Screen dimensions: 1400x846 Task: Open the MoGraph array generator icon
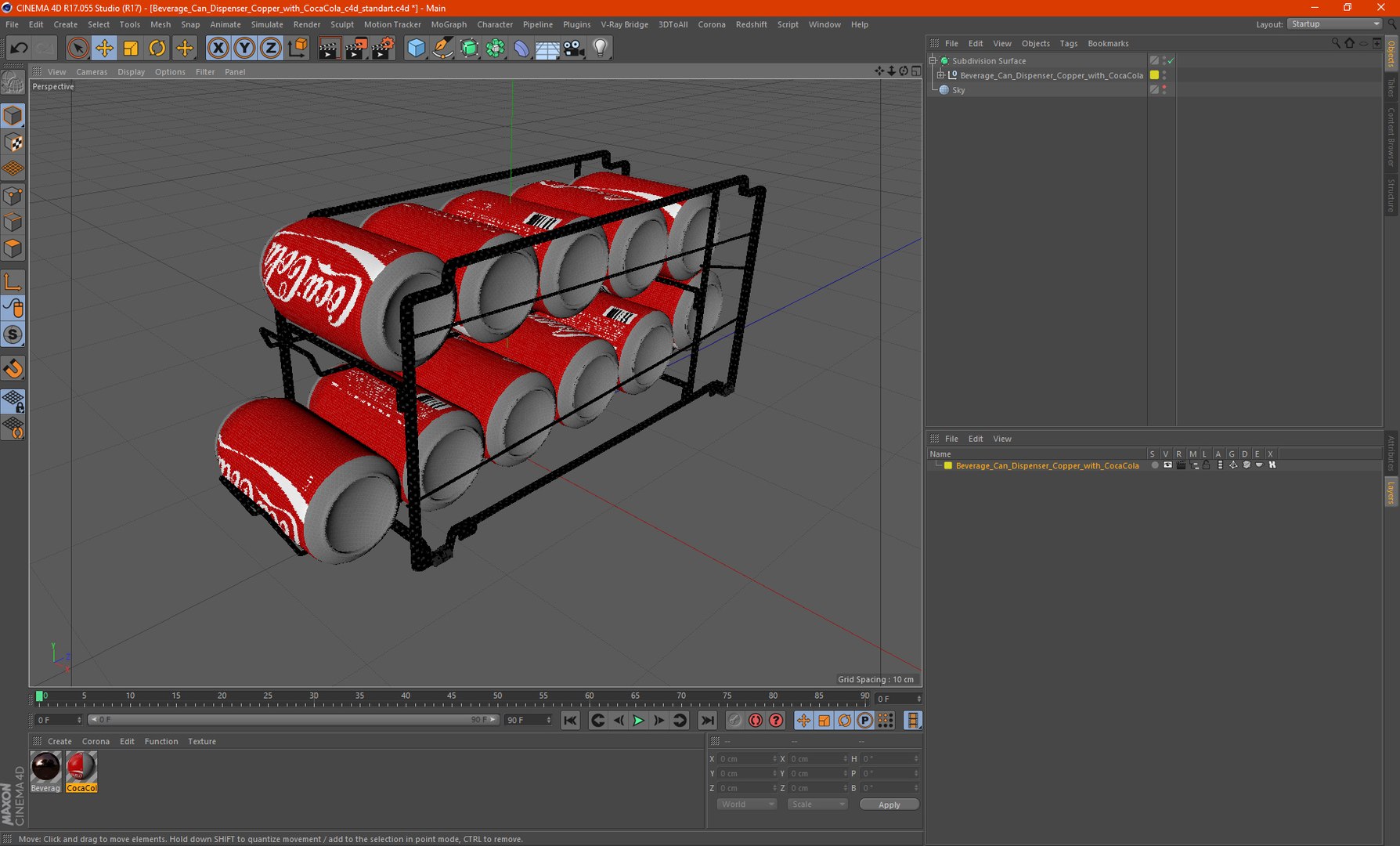495,49
